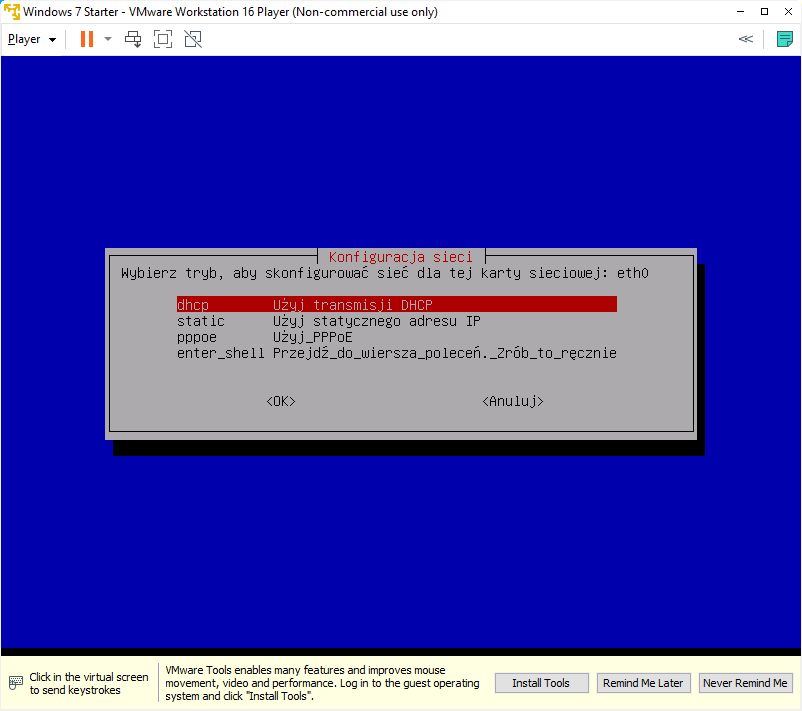The width and height of the screenshot is (802, 711).
Task: Click the Send Ctrl+Alt+Del icon
Action: [133, 39]
